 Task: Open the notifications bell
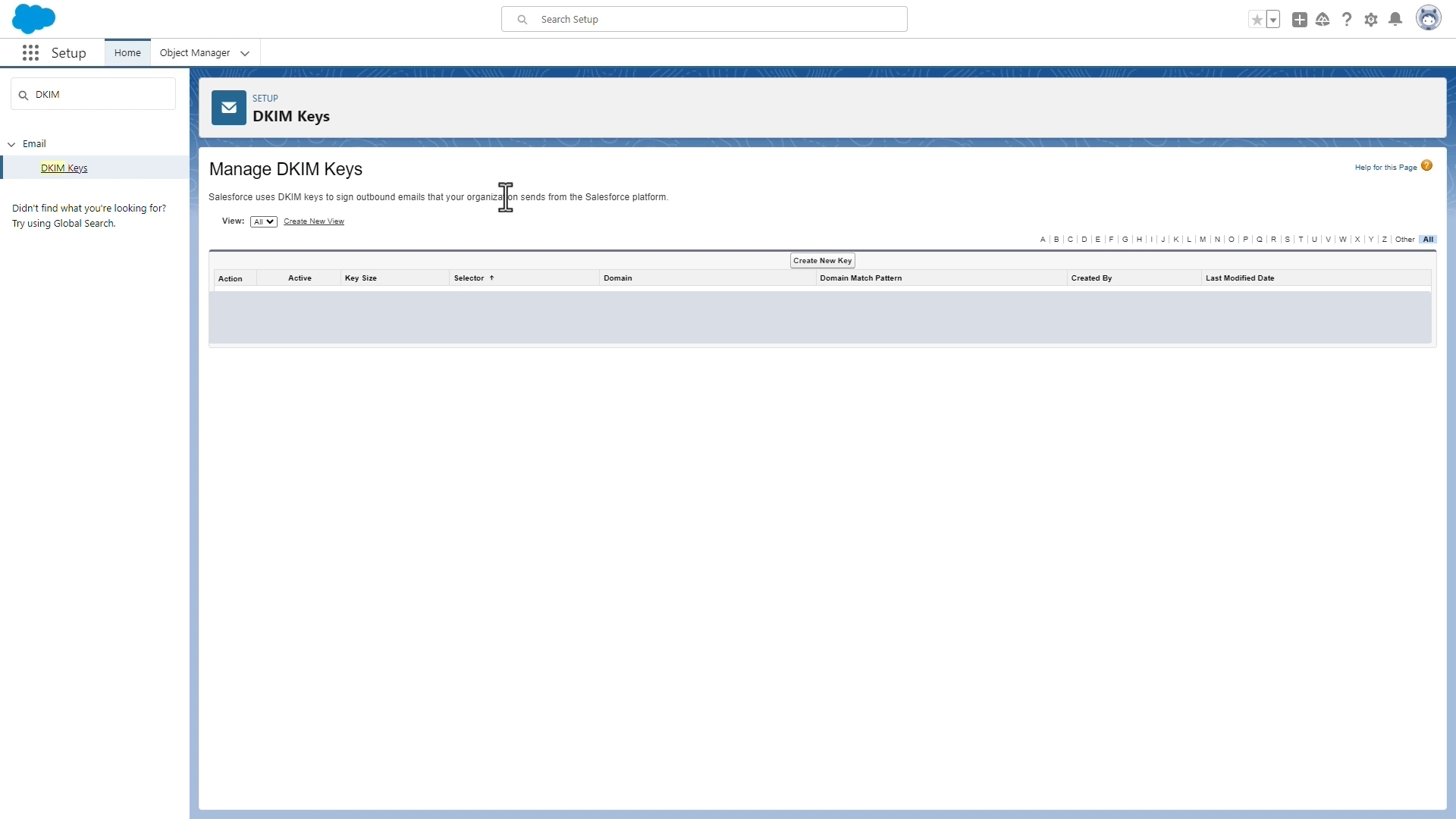1395,20
